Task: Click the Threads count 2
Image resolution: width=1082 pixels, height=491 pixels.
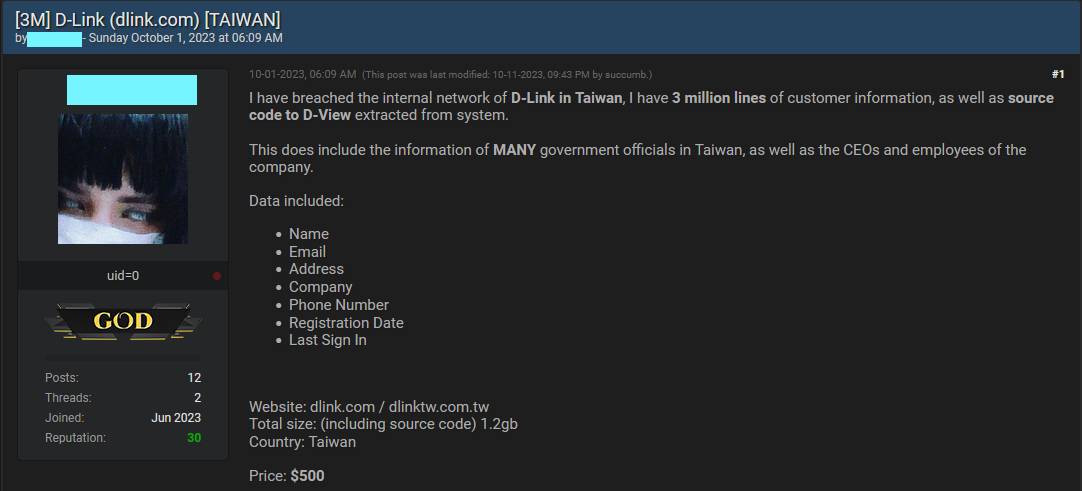Action: tap(197, 398)
